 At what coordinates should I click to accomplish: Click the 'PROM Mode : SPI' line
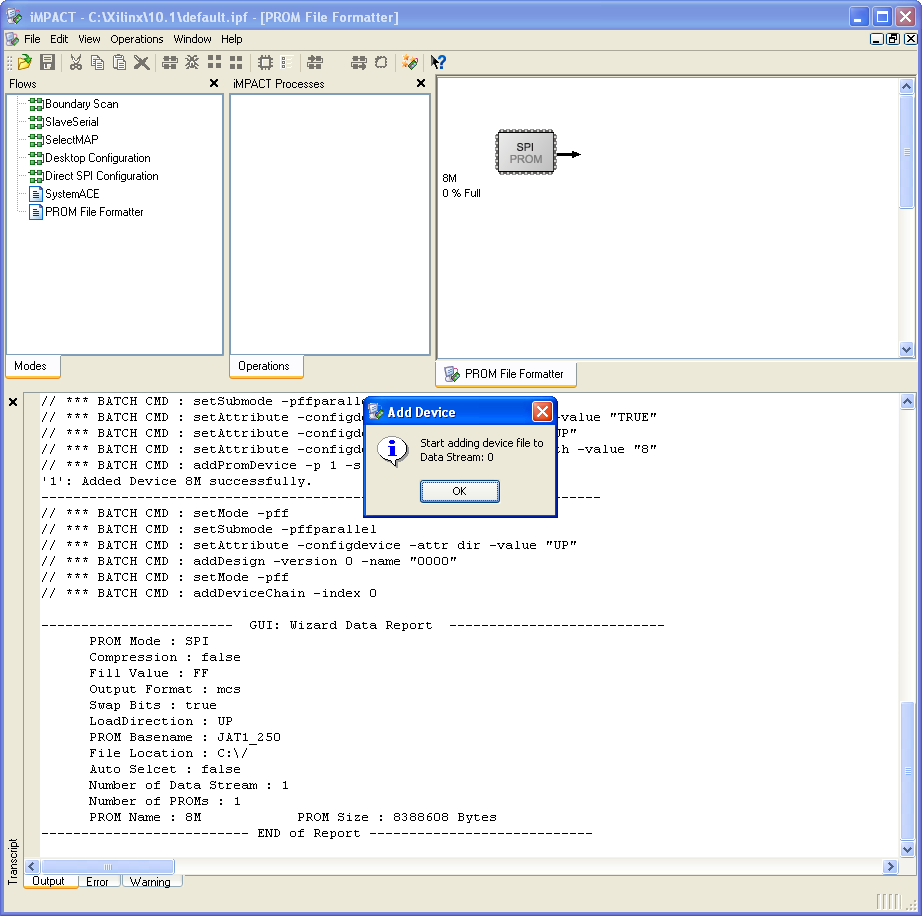[149, 641]
